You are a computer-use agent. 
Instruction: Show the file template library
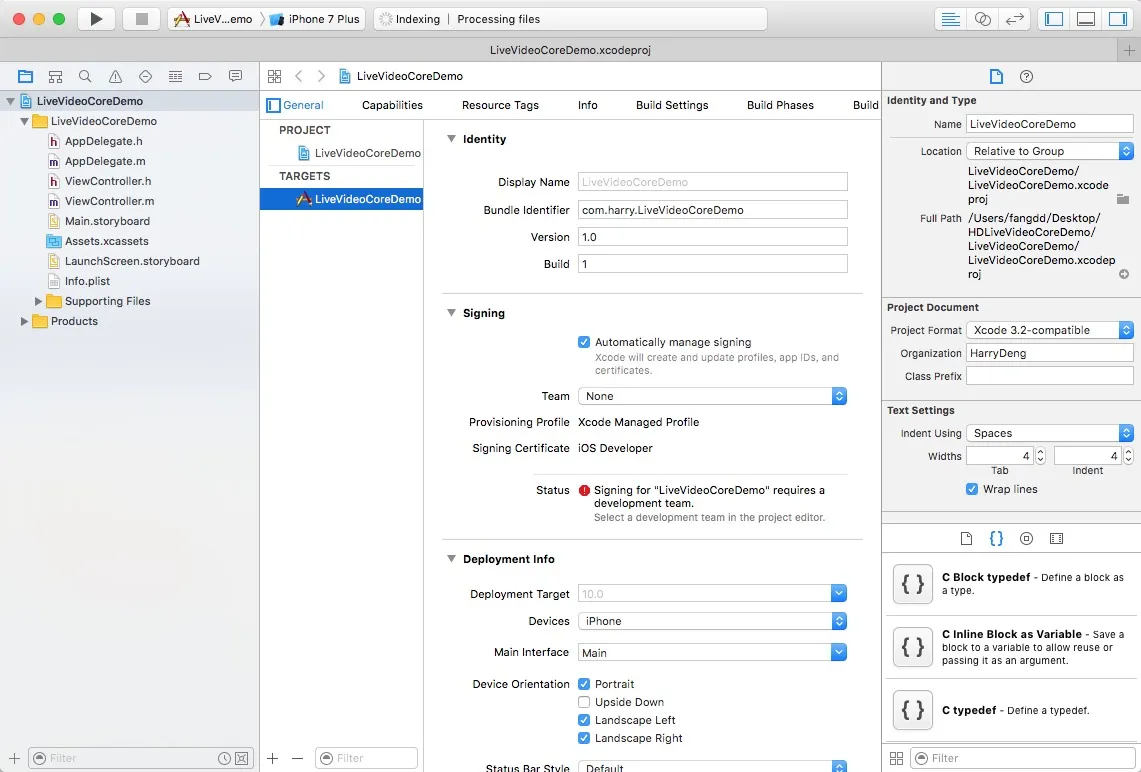coord(966,538)
